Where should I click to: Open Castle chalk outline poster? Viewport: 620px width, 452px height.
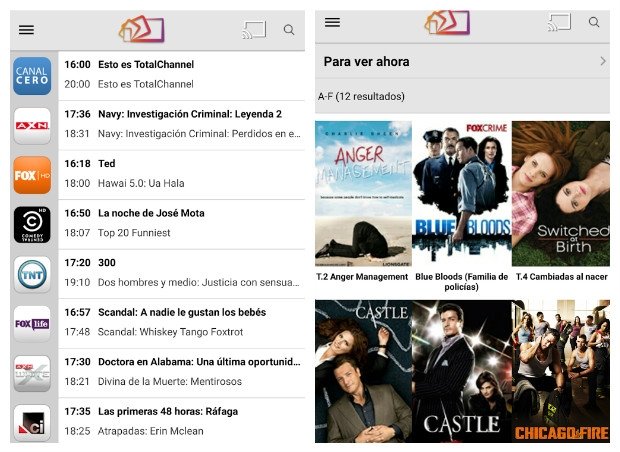click(363, 371)
